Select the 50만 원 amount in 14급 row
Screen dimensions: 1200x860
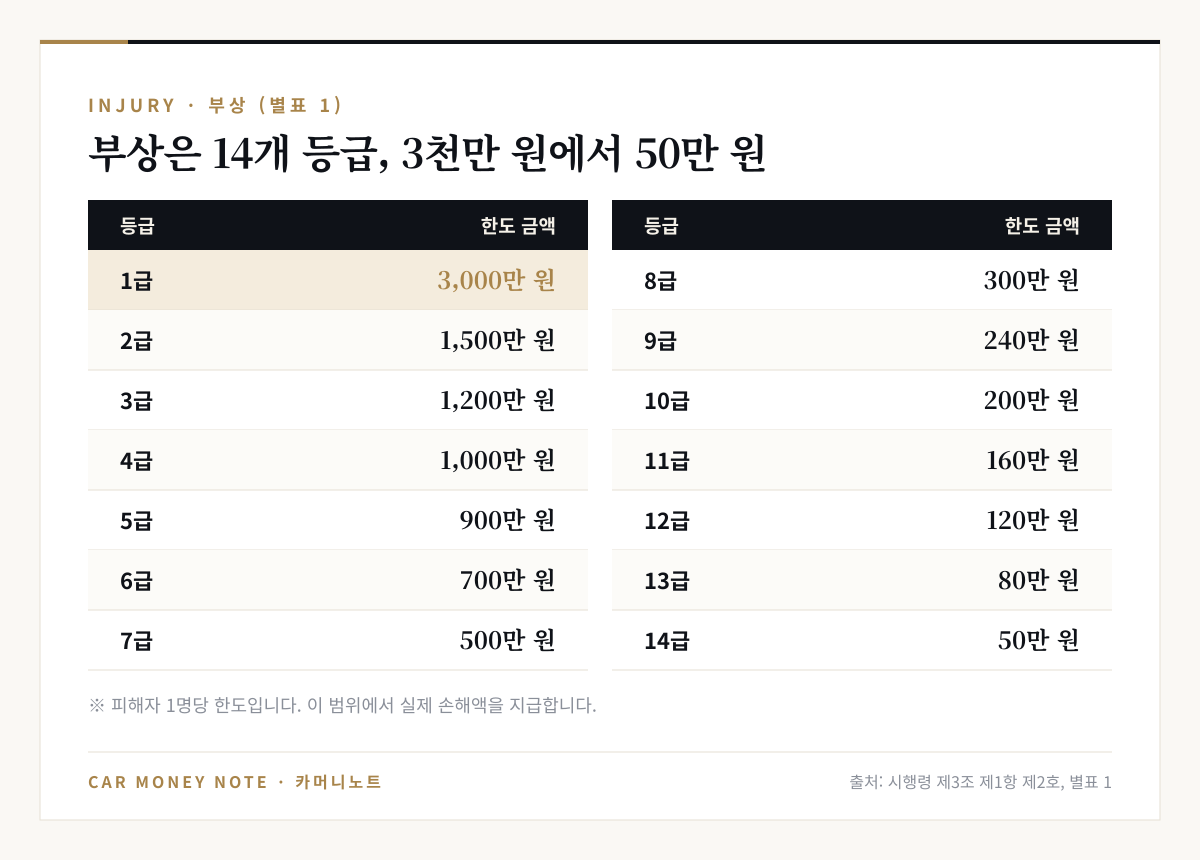tap(1039, 640)
